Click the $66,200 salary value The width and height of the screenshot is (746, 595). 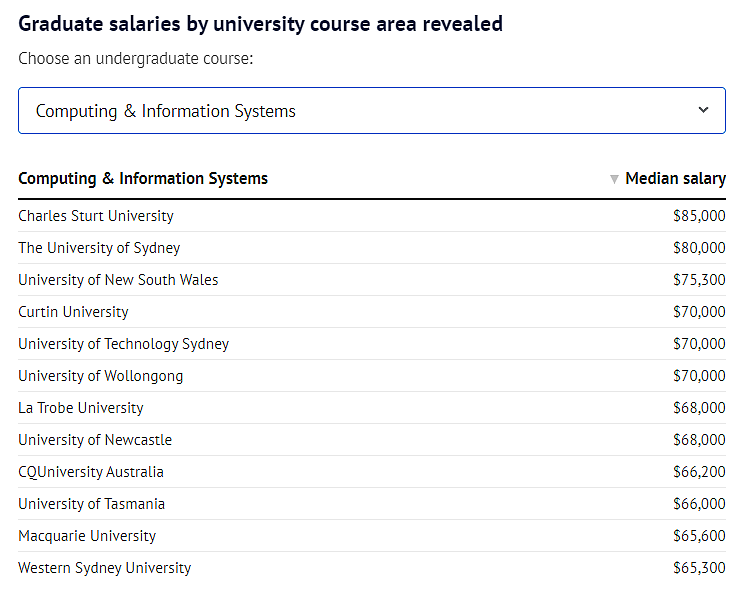[699, 472]
